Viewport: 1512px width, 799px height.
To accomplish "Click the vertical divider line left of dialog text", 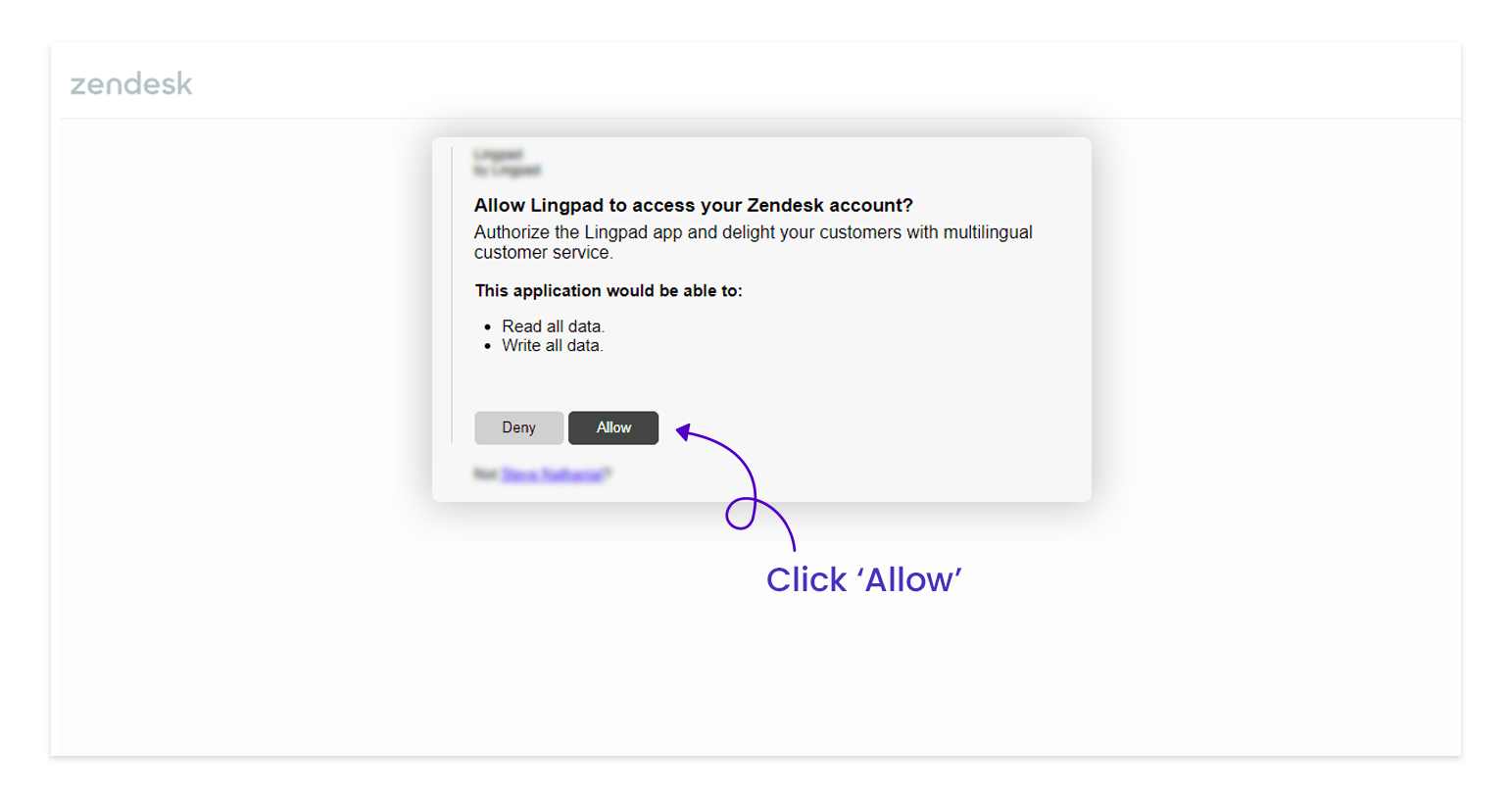I will tap(451, 295).
